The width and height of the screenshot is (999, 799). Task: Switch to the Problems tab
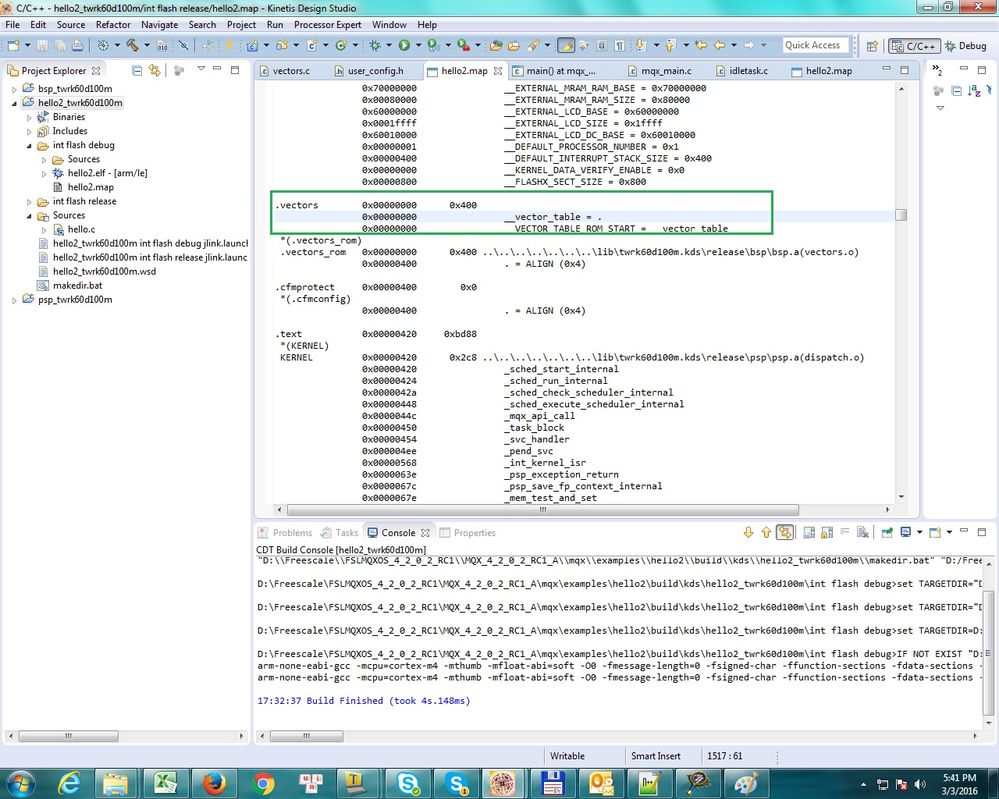[285, 533]
